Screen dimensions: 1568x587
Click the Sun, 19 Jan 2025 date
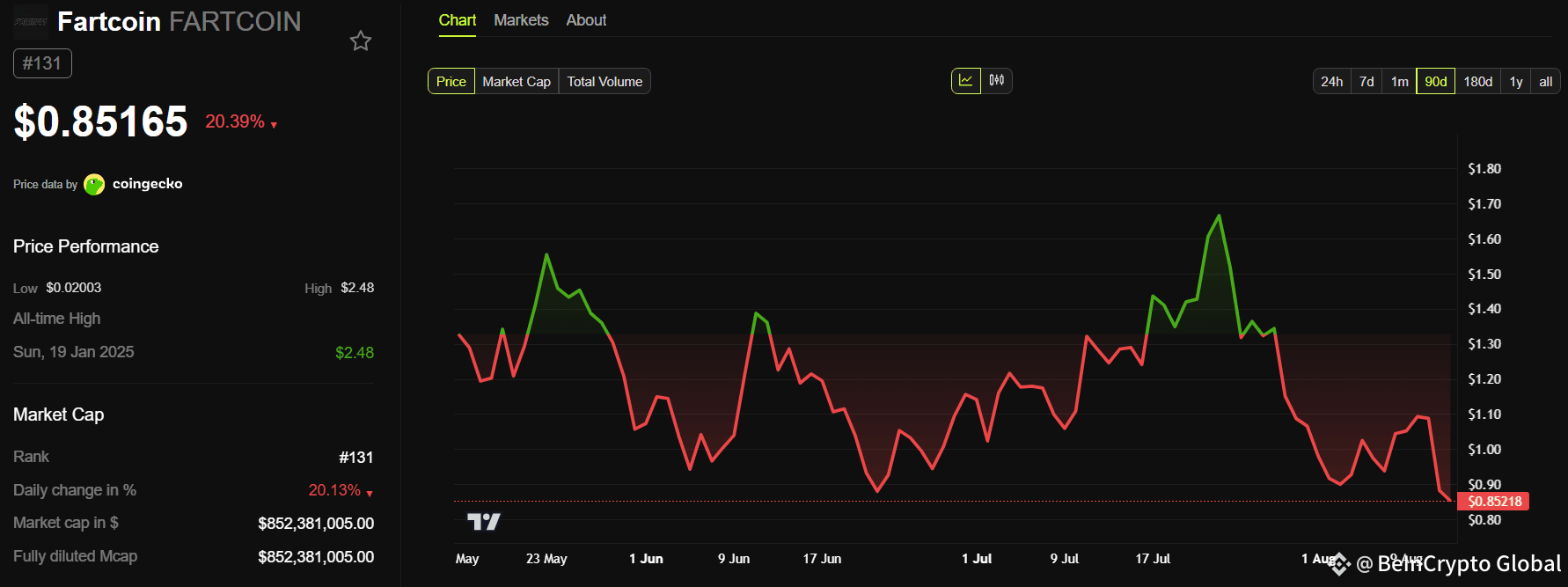74,352
